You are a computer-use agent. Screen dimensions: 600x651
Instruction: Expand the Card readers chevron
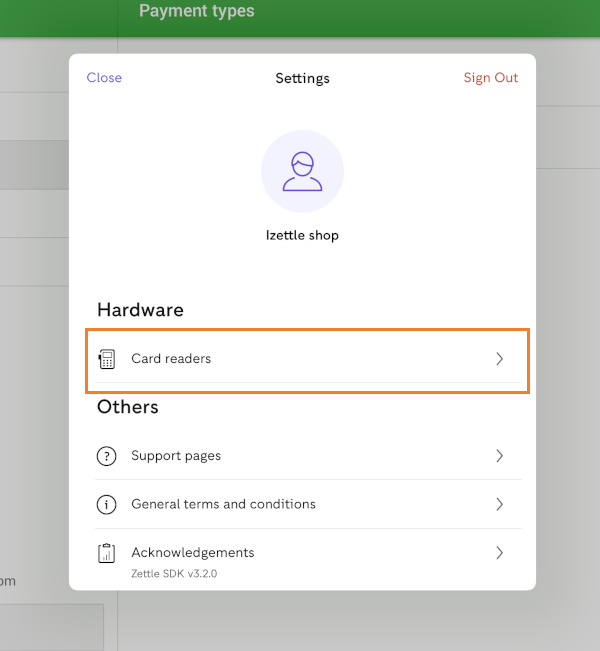click(500, 359)
